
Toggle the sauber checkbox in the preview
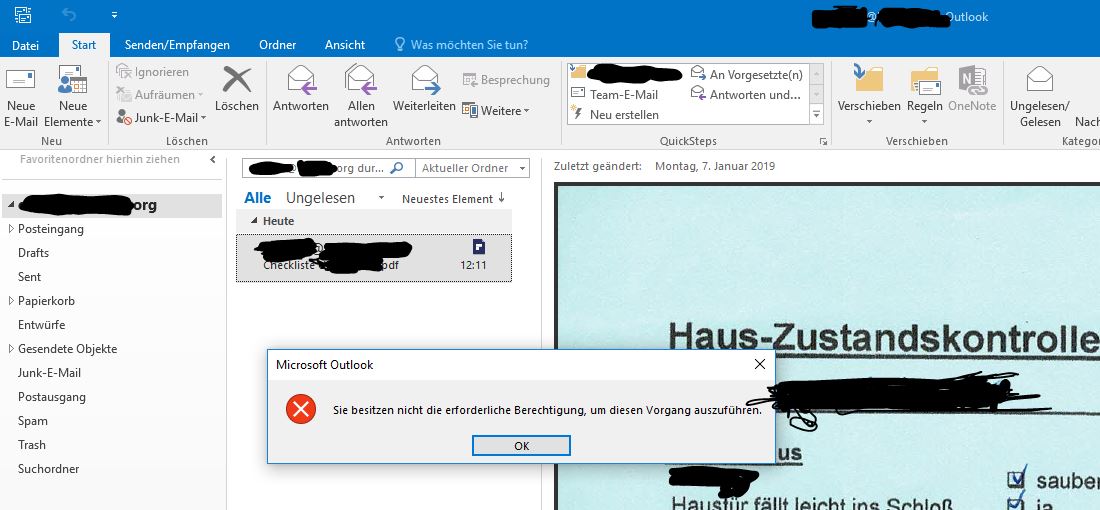click(1016, 478)
